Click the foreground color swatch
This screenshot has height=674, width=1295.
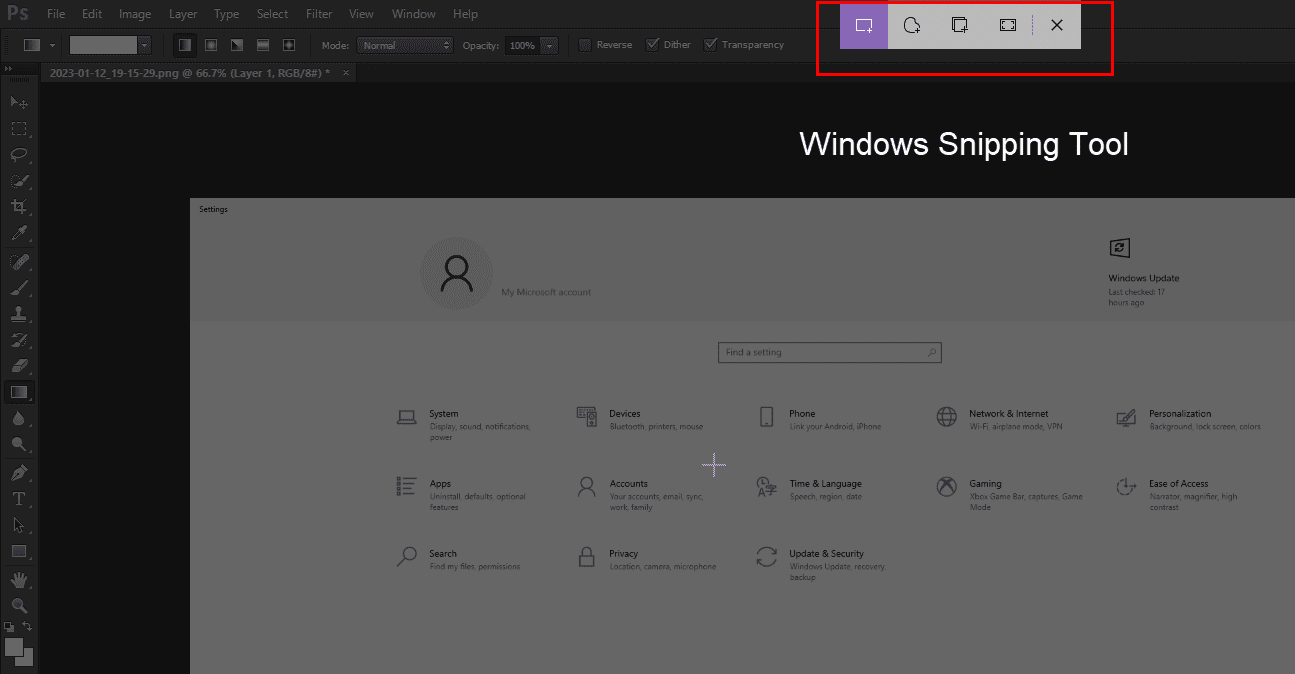point(13,646)
